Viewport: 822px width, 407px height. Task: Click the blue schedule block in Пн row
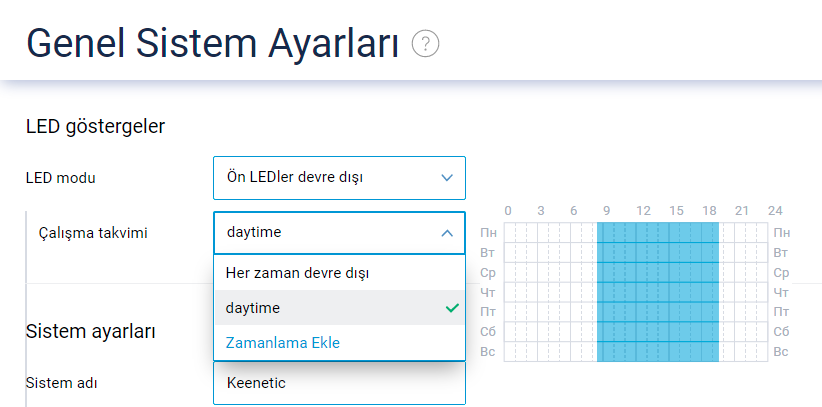657,232
